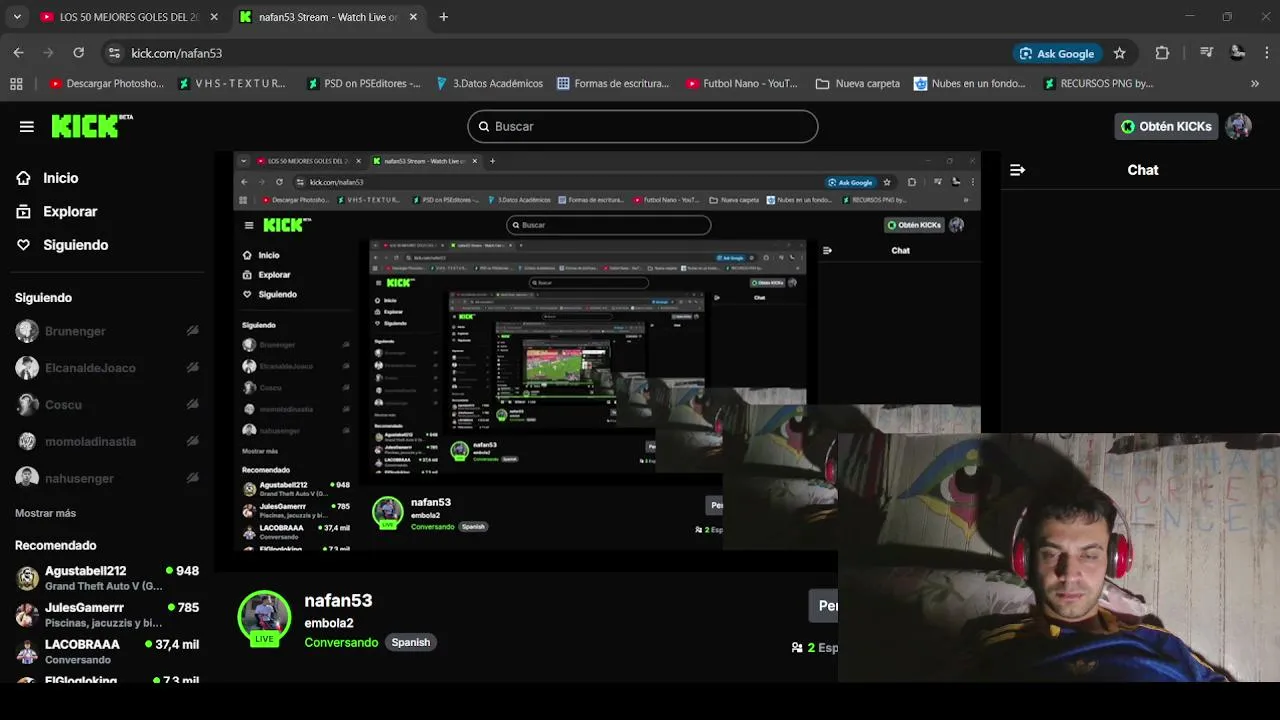
Task: Open the user profile avatar menu
Action: point(1239,126)
